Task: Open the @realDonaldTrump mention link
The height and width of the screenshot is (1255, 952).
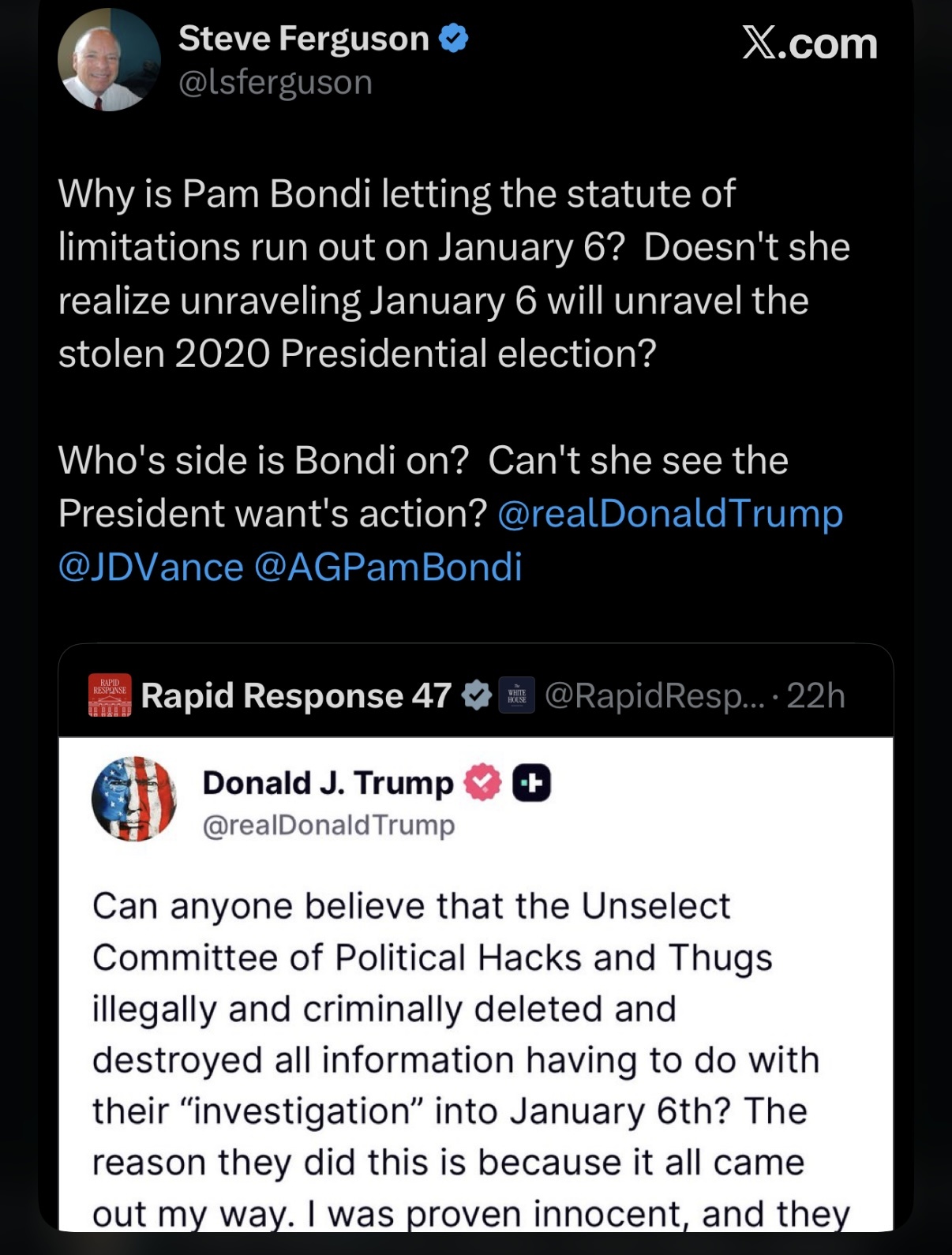Action: point(670,514)
